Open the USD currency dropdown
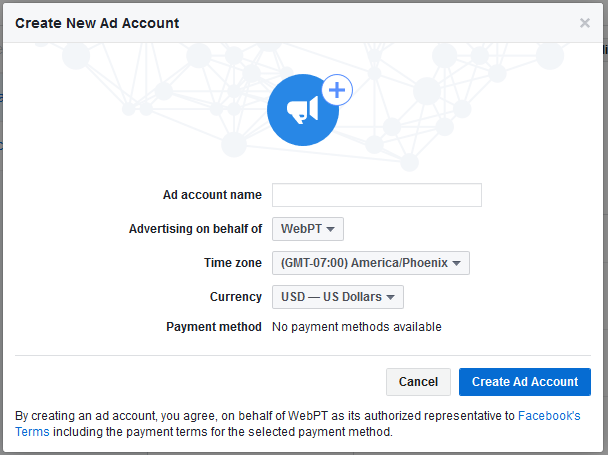 [338, 297]
